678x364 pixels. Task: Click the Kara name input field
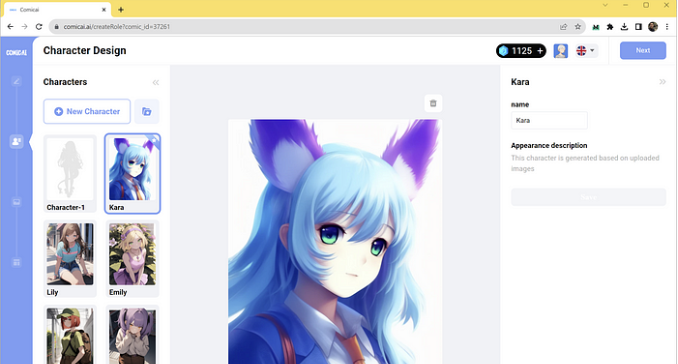pos(549,120)
